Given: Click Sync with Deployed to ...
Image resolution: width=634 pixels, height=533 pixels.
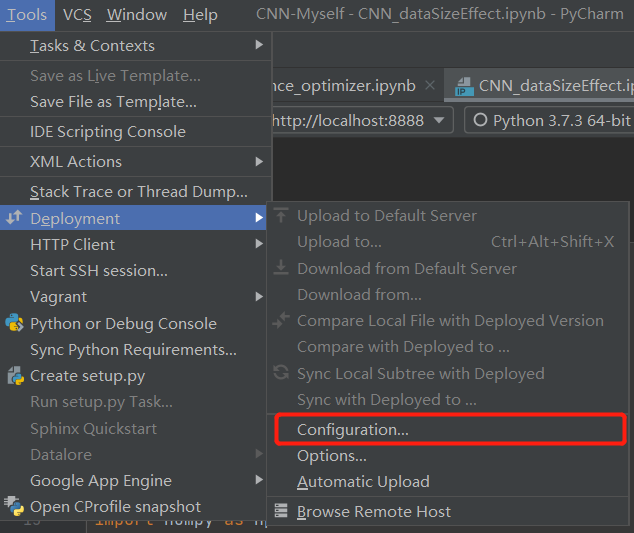Looking at the screenshot, I should [448, 400].
